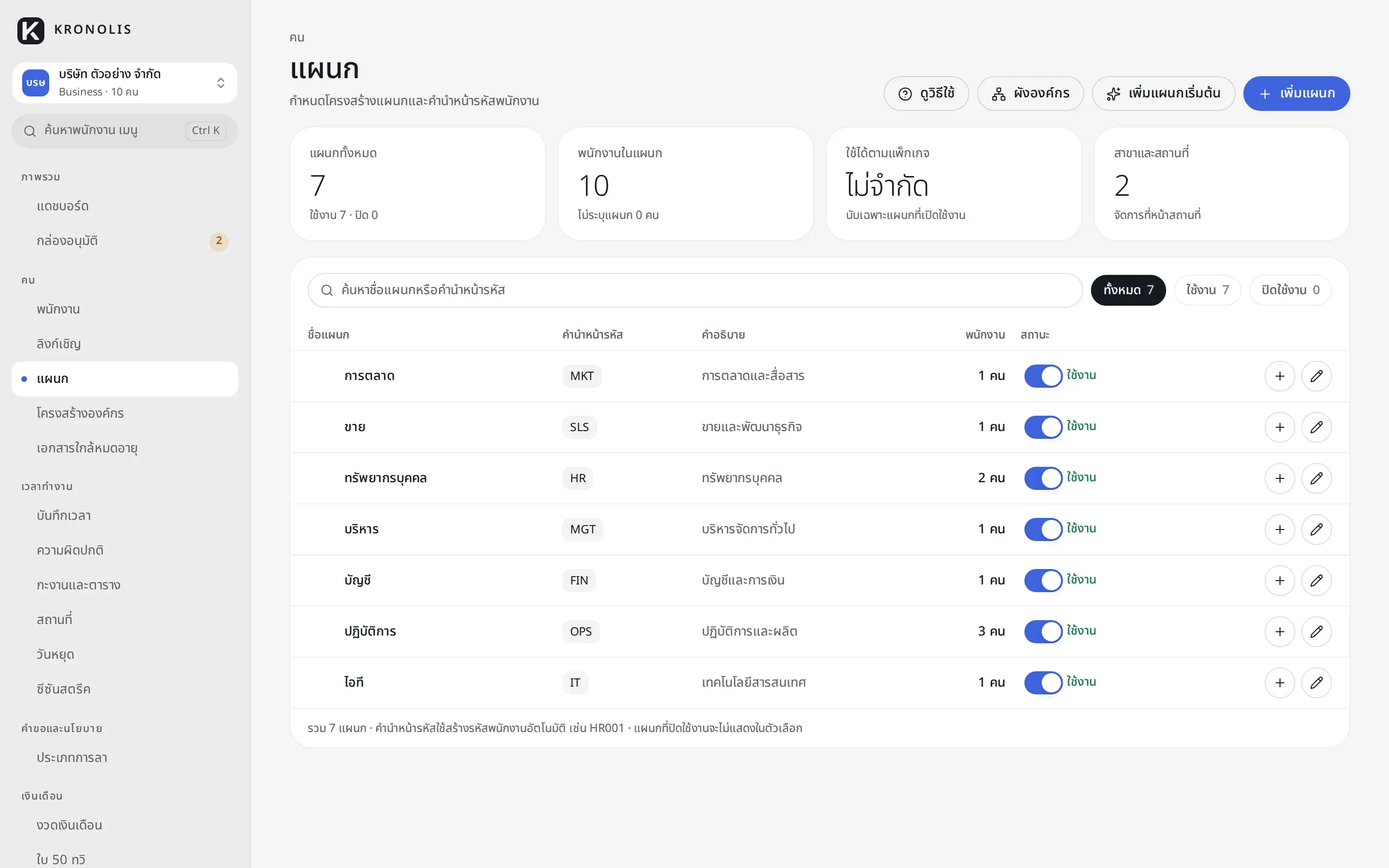The image size is (1389, 868).
Task: Click plus icon in ปฏิบัติการ row
Action: [x=1280, y=632]
